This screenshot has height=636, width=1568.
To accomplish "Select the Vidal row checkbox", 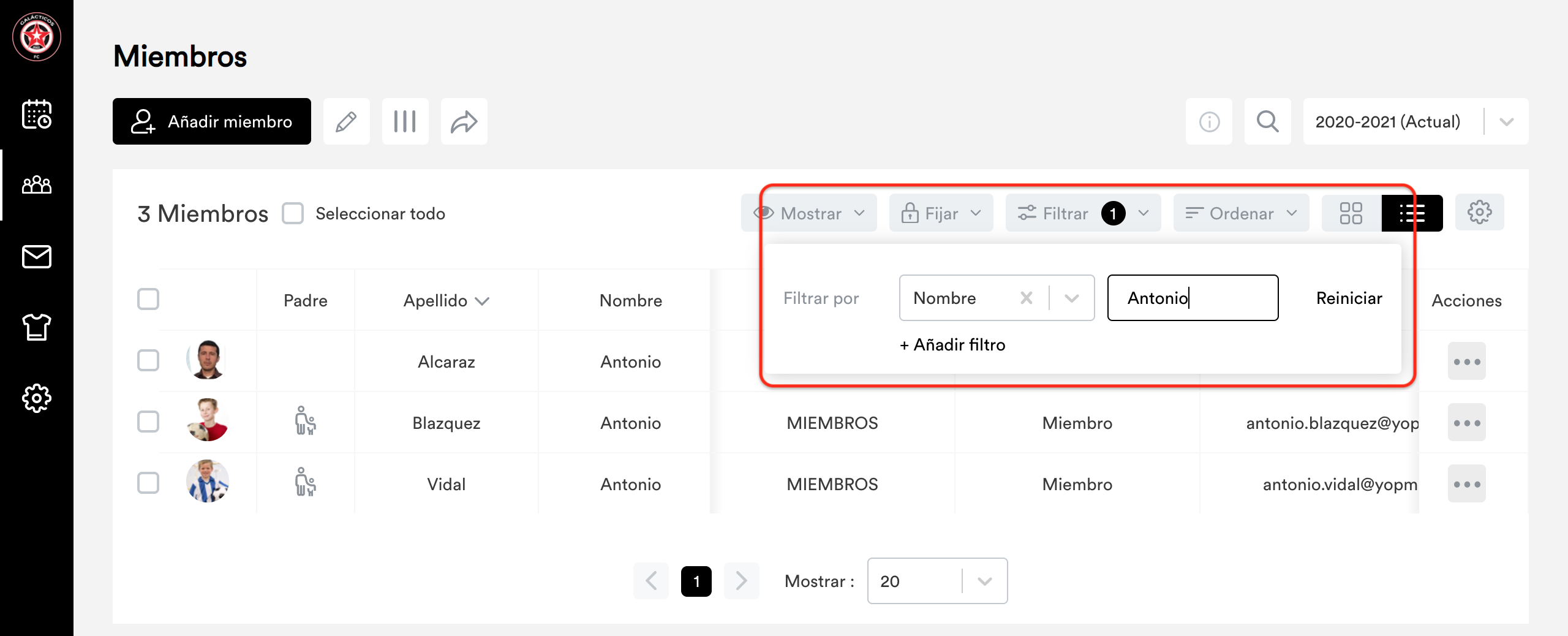I will pos(148,483).
